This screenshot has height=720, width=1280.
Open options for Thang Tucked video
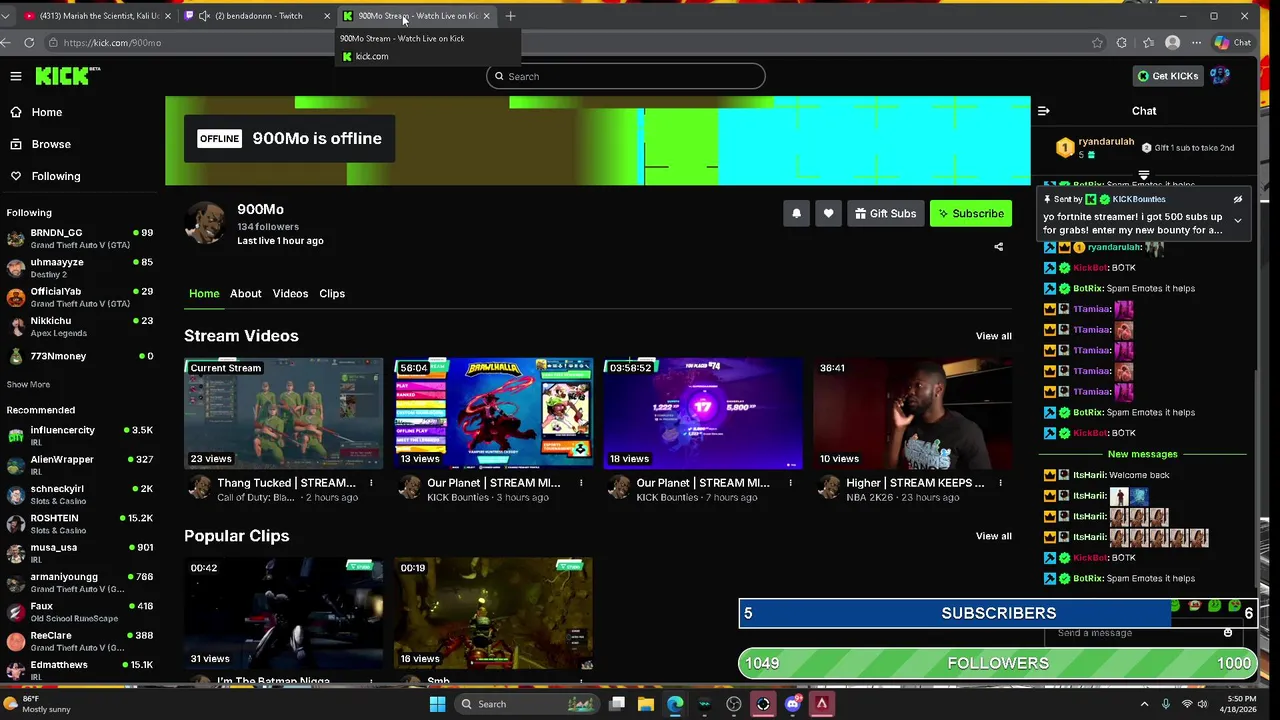[x=371, y=483]
